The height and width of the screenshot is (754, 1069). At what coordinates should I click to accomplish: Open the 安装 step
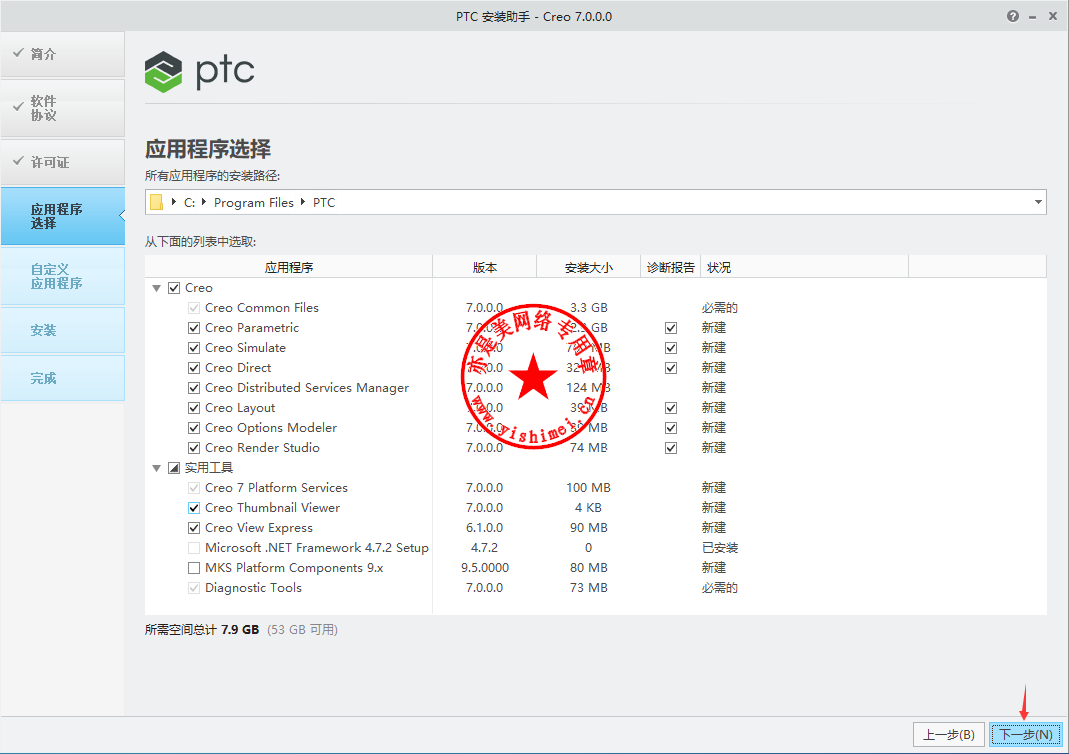pyautogui.click(x=63, y=330)
